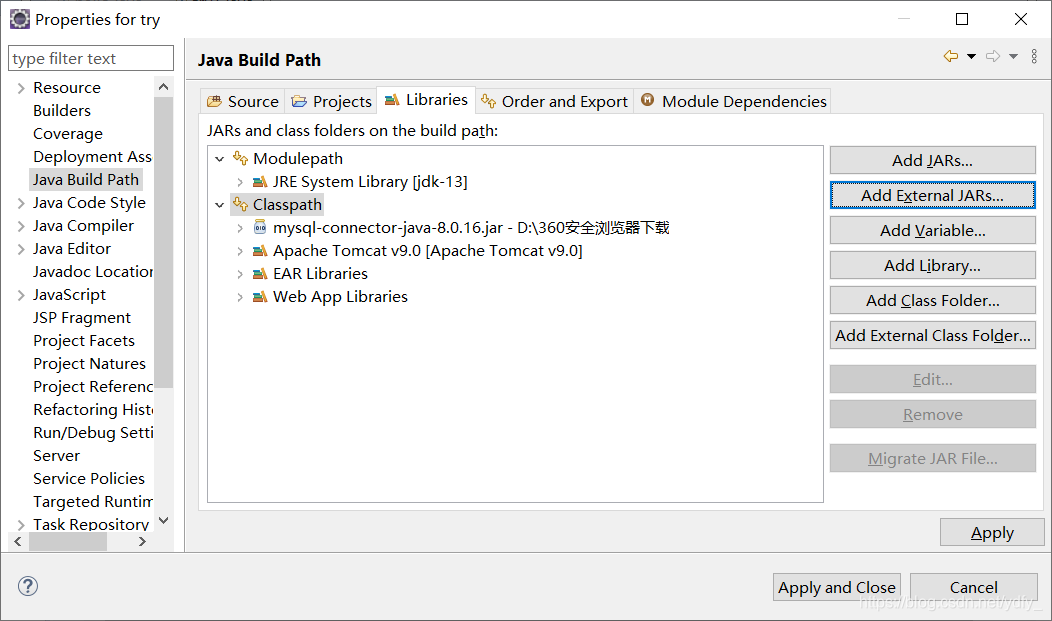Switch to the Projects tab
This screenshot has height=621, width=1052.
(331, 101)
